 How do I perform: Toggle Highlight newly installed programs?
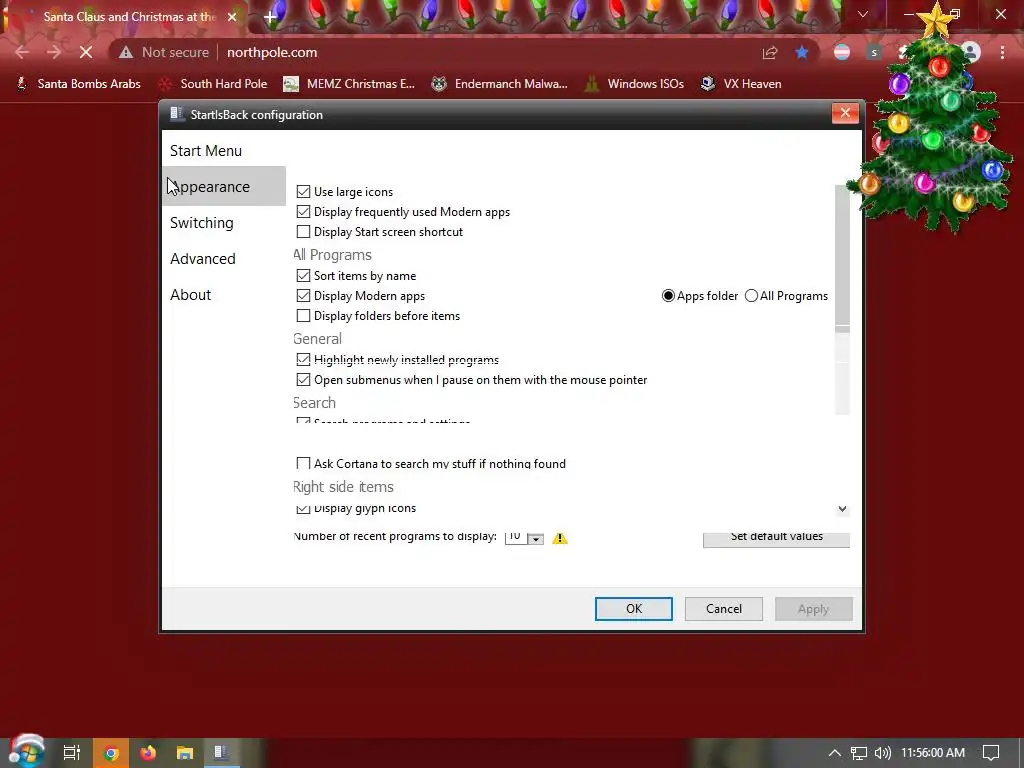[x=303, y=359]
